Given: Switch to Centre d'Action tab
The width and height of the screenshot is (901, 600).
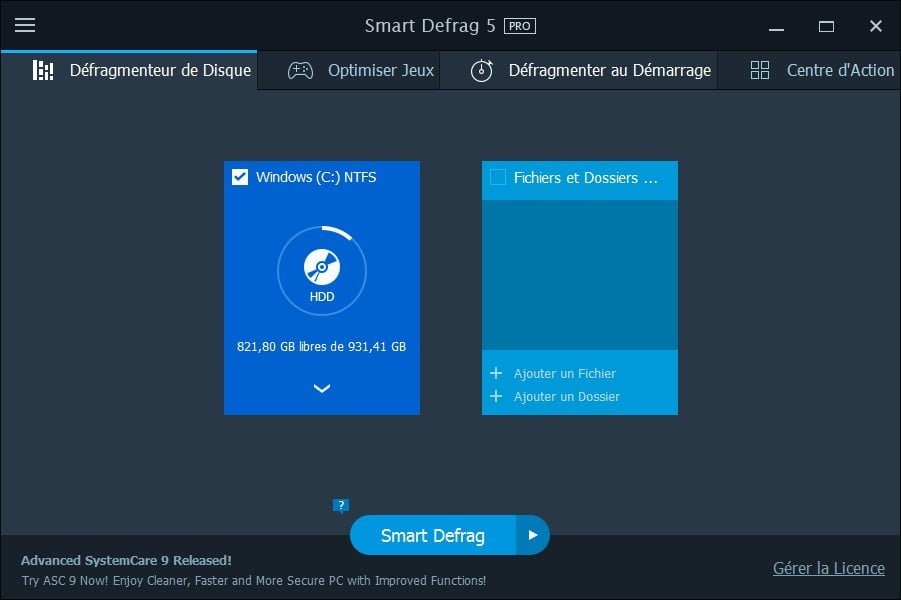Looking at the screenshot, I should pos(810,70).
